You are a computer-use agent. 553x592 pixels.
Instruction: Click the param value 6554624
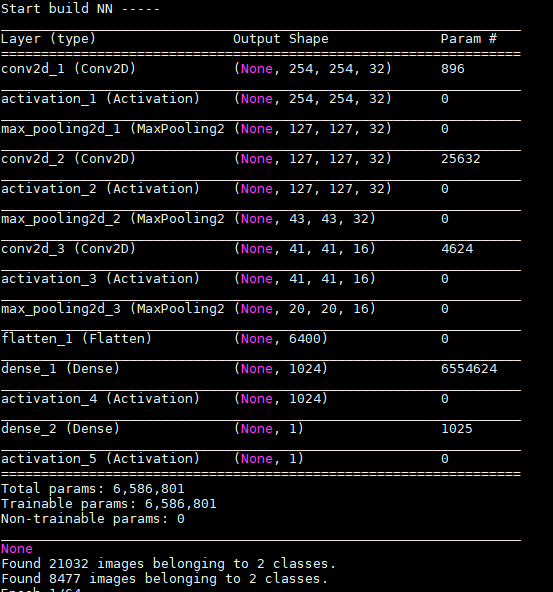click(469, 369)
